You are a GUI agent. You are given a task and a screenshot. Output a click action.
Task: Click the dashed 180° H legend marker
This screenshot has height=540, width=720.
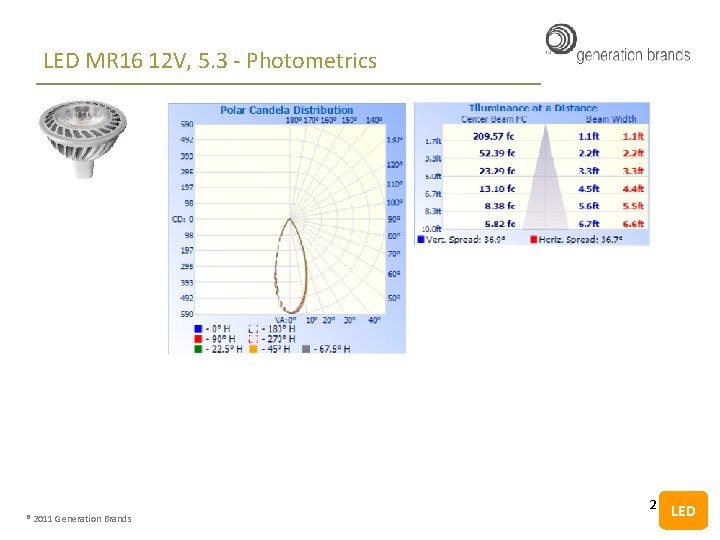[x=253, y=329]
